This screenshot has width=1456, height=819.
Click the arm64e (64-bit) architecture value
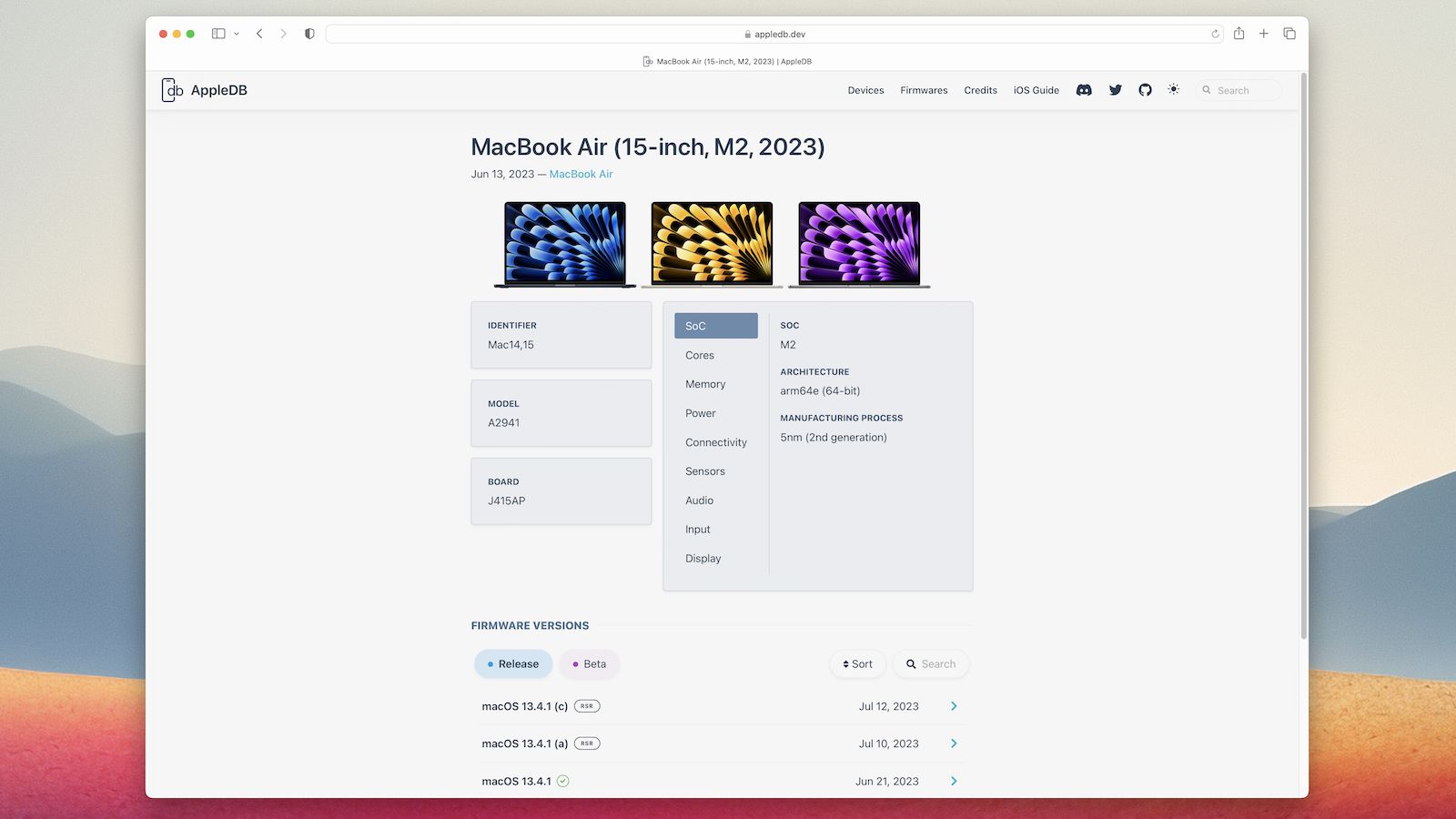pyautogui.click(x=820, y=391)
